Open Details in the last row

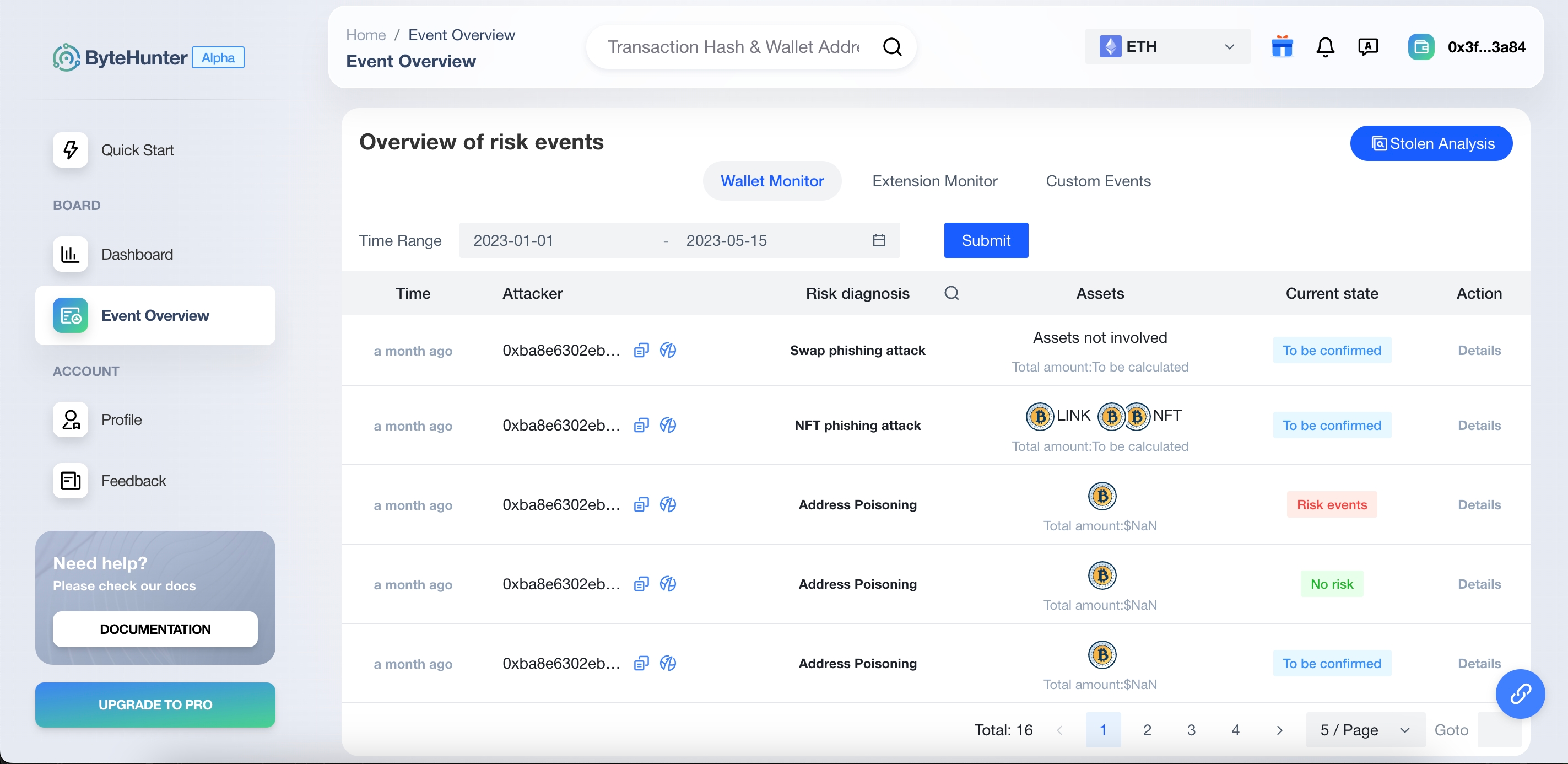tap(1479, 663)
